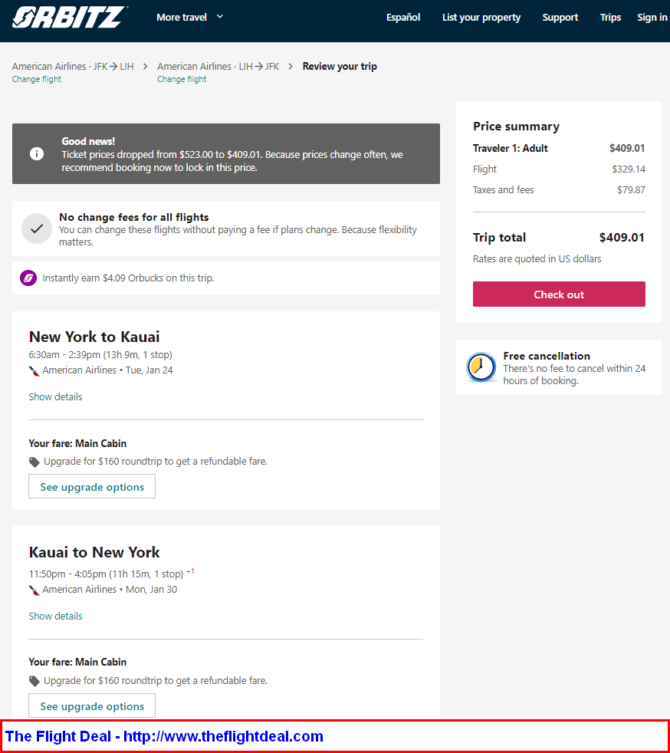
Task: Click breadcrumb chevron before Review your trip
Action: tap(291, 66)
